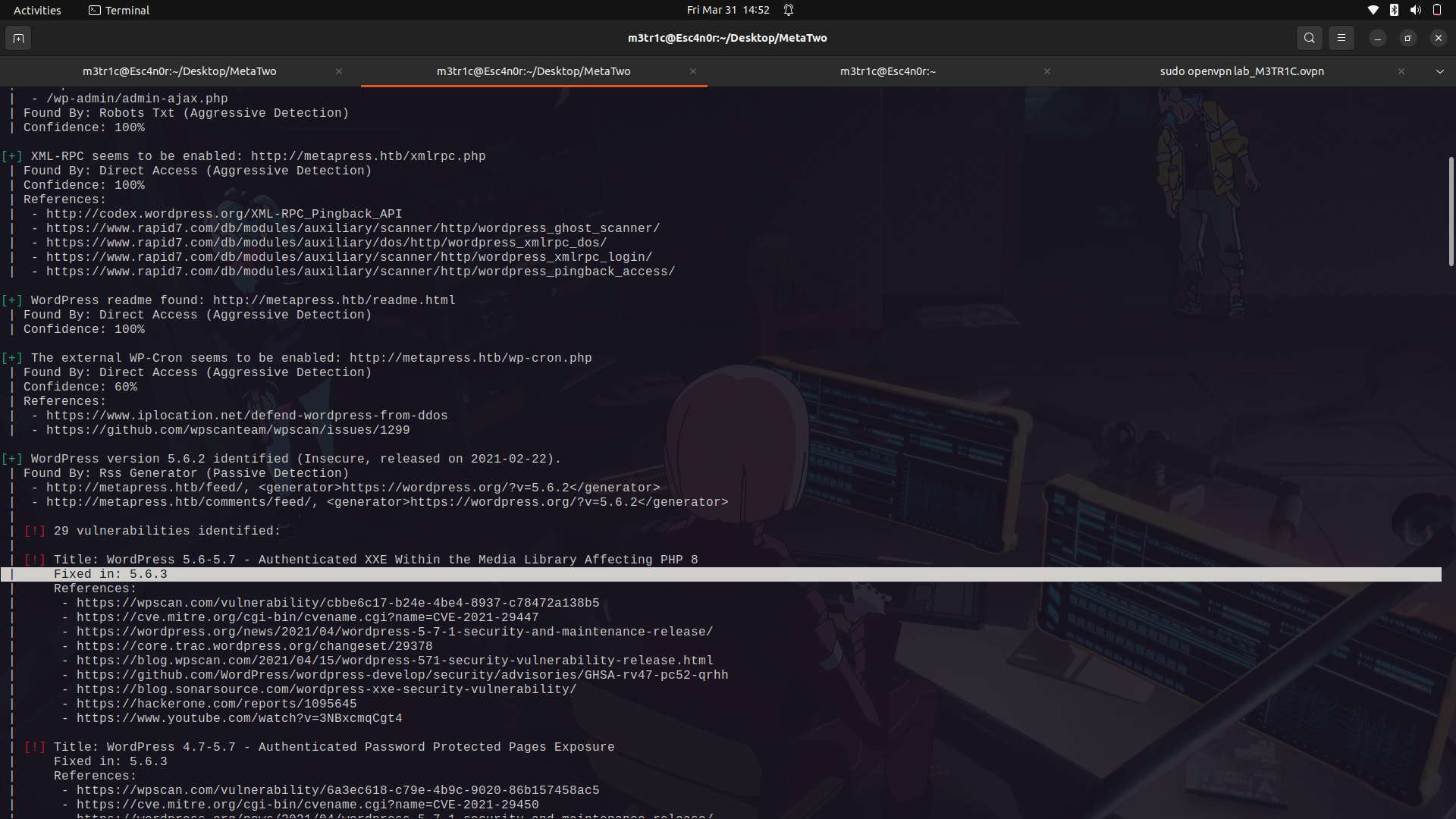Open the hamburger menu of the terminal

(x=1341, y=38)
